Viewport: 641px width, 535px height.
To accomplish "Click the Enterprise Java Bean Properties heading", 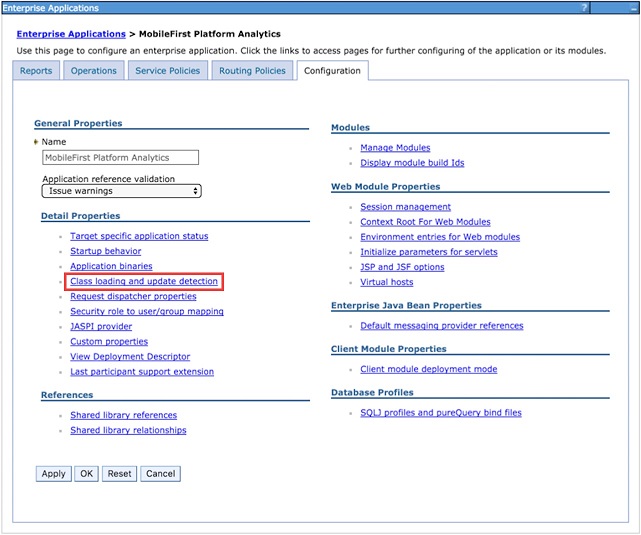I will tap(406, 306).
